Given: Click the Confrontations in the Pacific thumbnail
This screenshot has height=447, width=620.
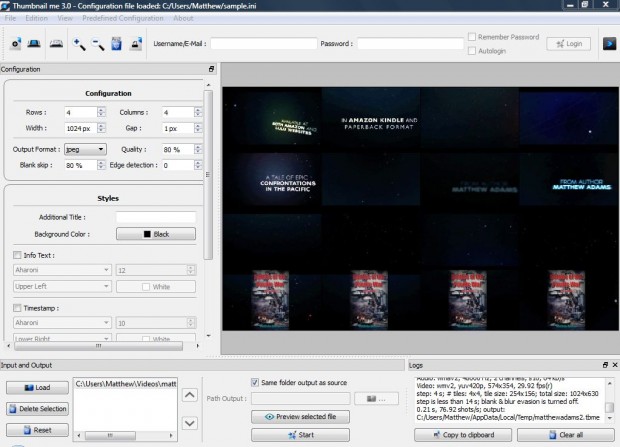Looking at the screenshot, I should 272,178.
